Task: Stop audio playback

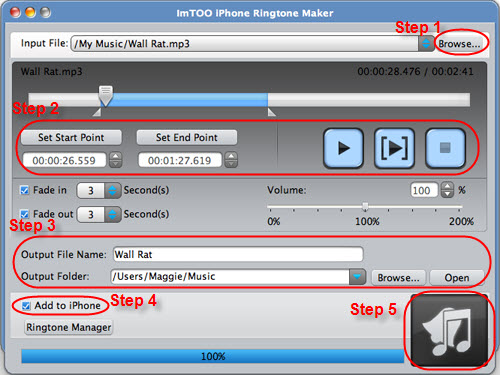Action: [x=445, y=148]
